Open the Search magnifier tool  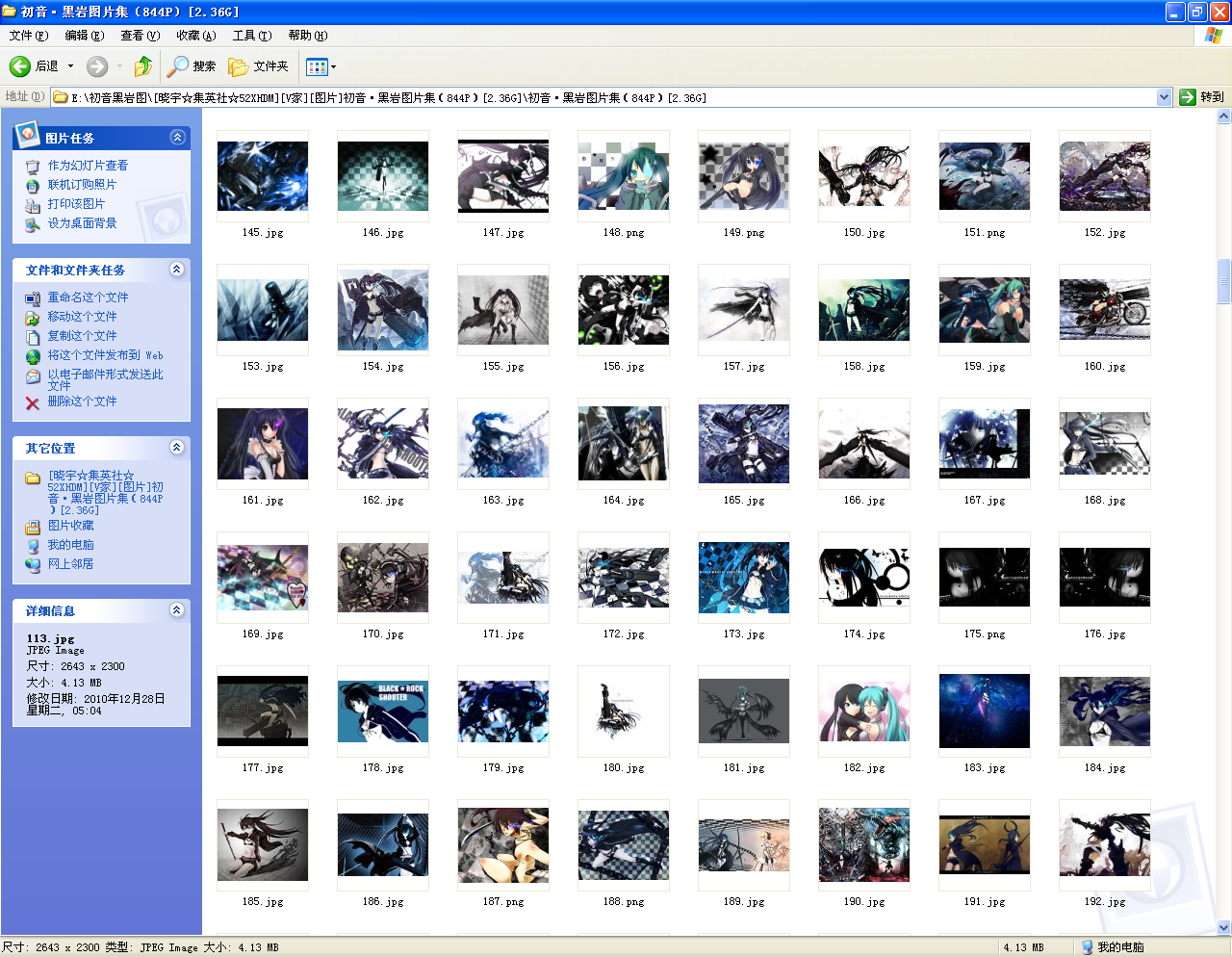tap(178, 66)
